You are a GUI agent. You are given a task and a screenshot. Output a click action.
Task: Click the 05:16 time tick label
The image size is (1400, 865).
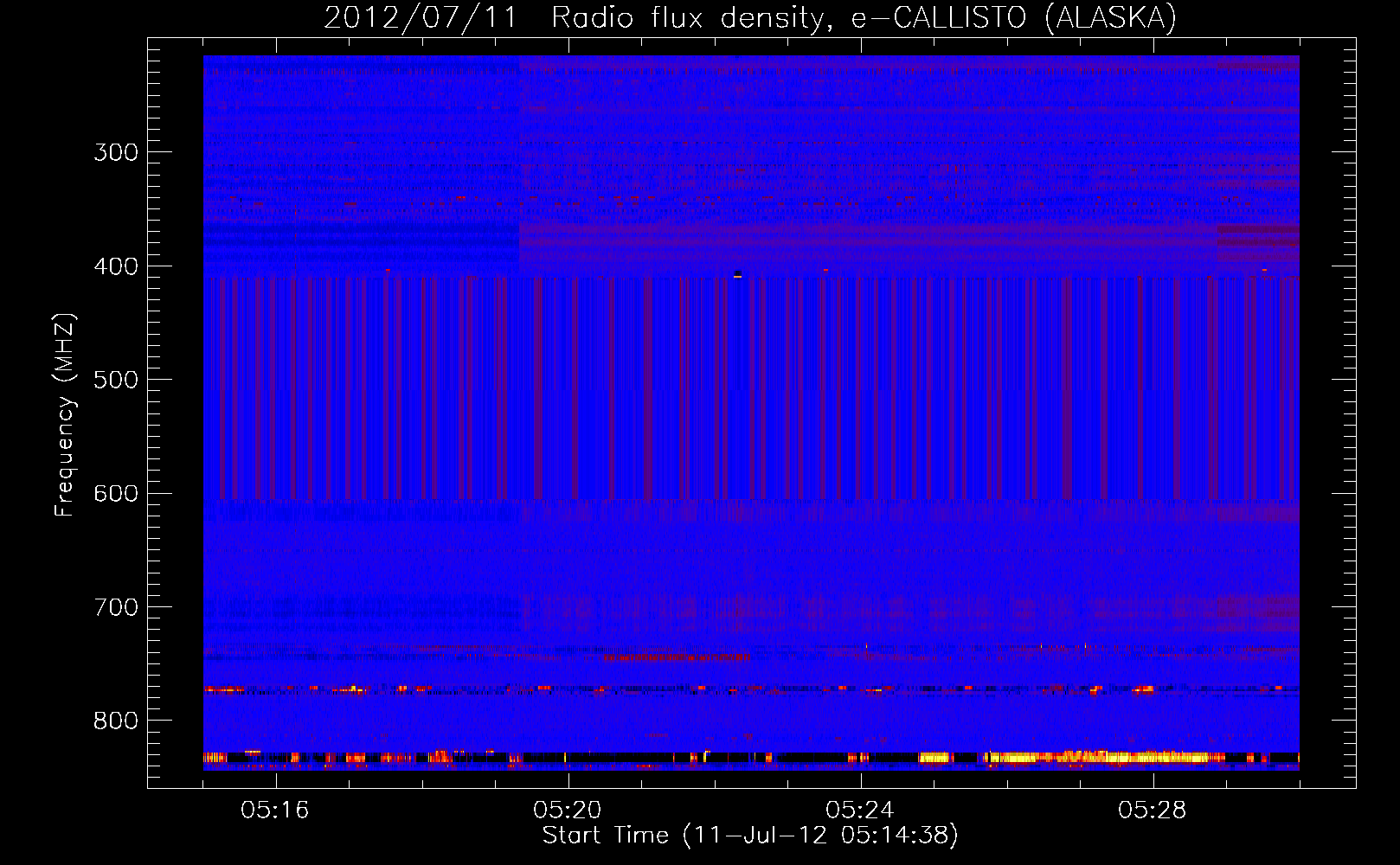coord(275,811)
